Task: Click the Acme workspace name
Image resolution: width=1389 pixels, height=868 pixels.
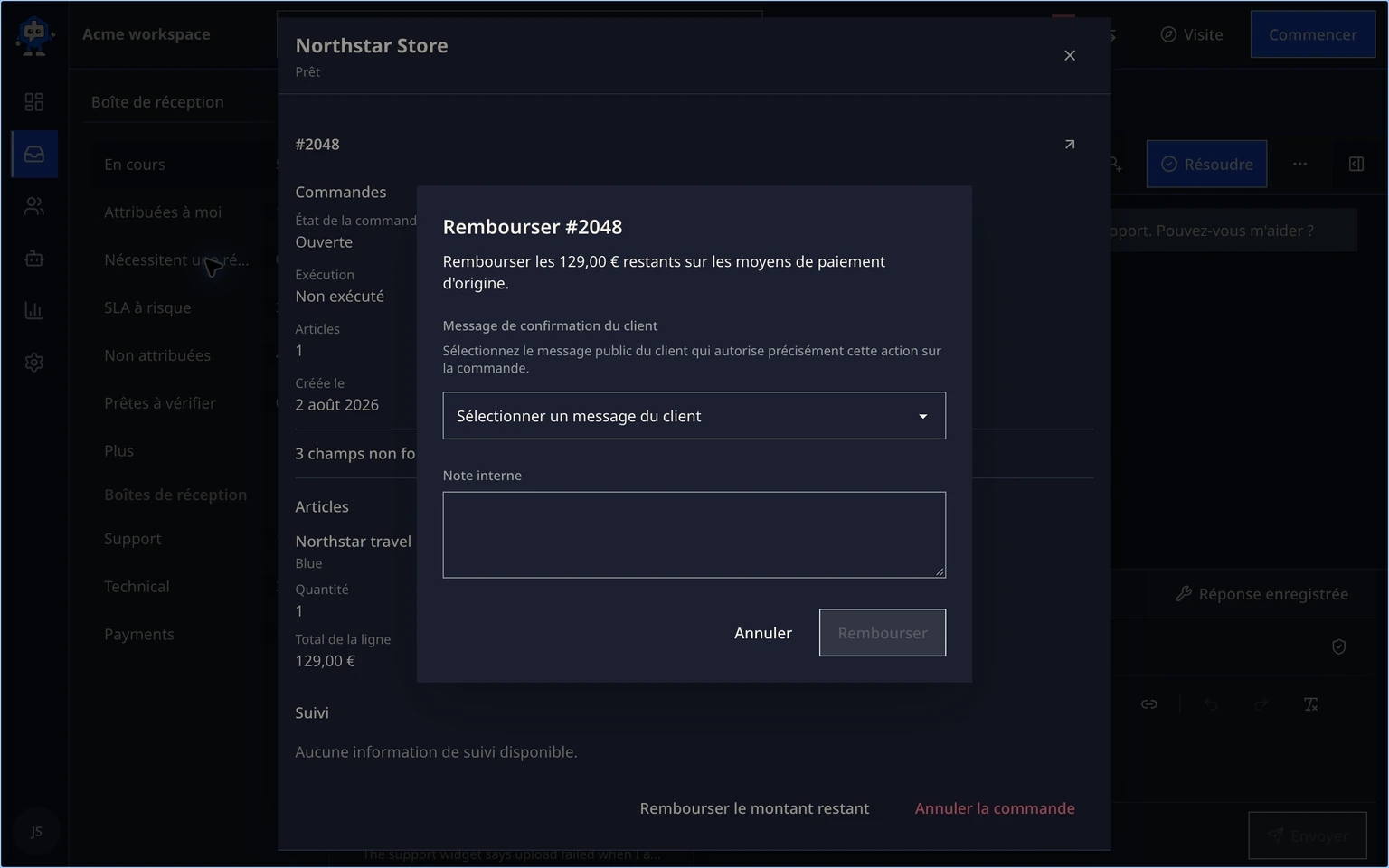Action: pyautogui.click(x=146, y=34)
